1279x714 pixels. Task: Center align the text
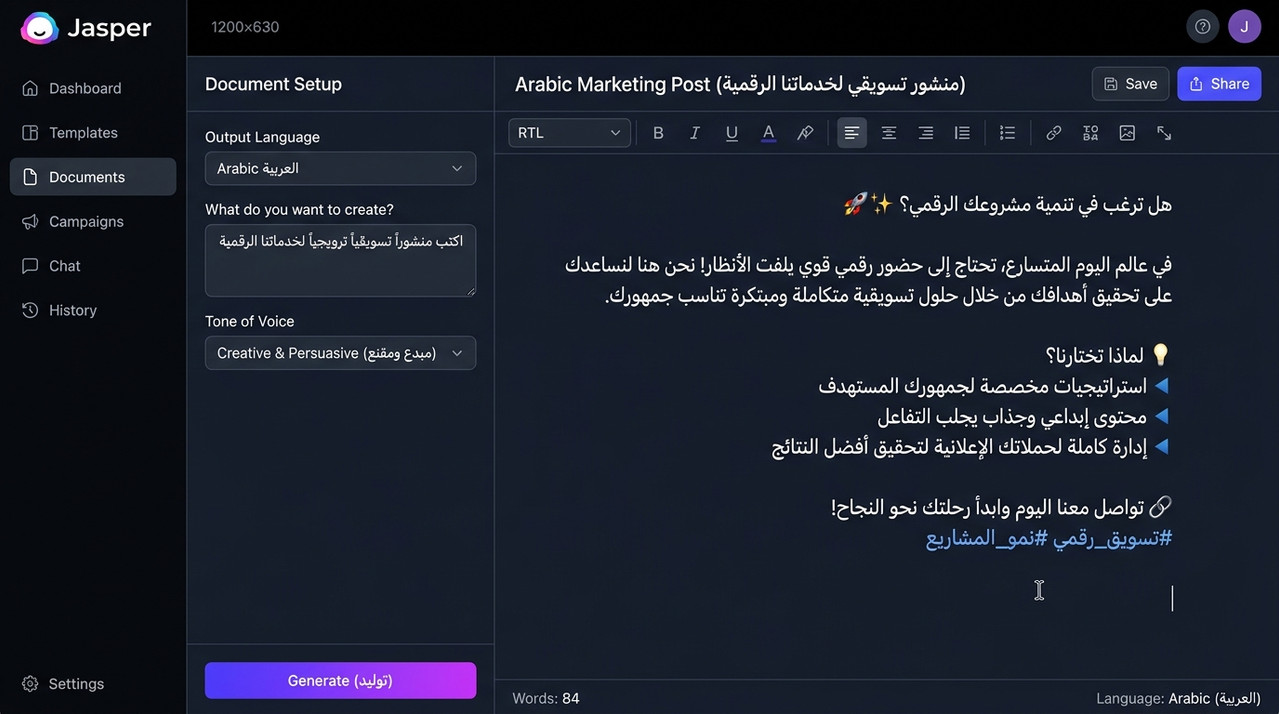click(888, 133)
